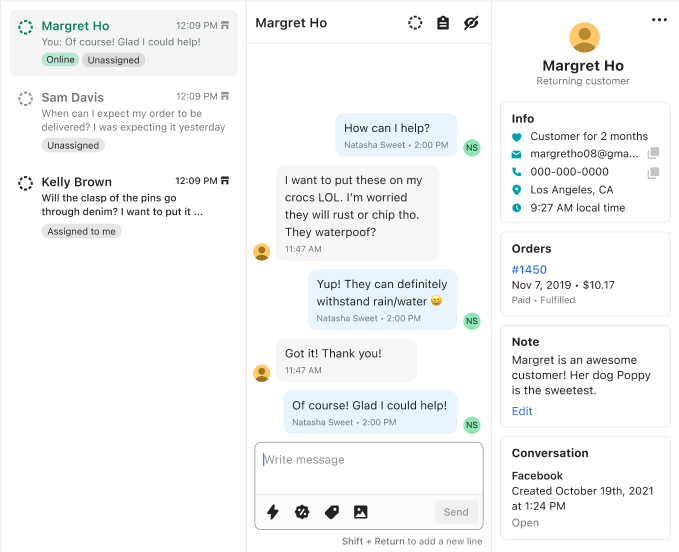Click the Unassigned tag on Margret Ho

pos(113,60)
